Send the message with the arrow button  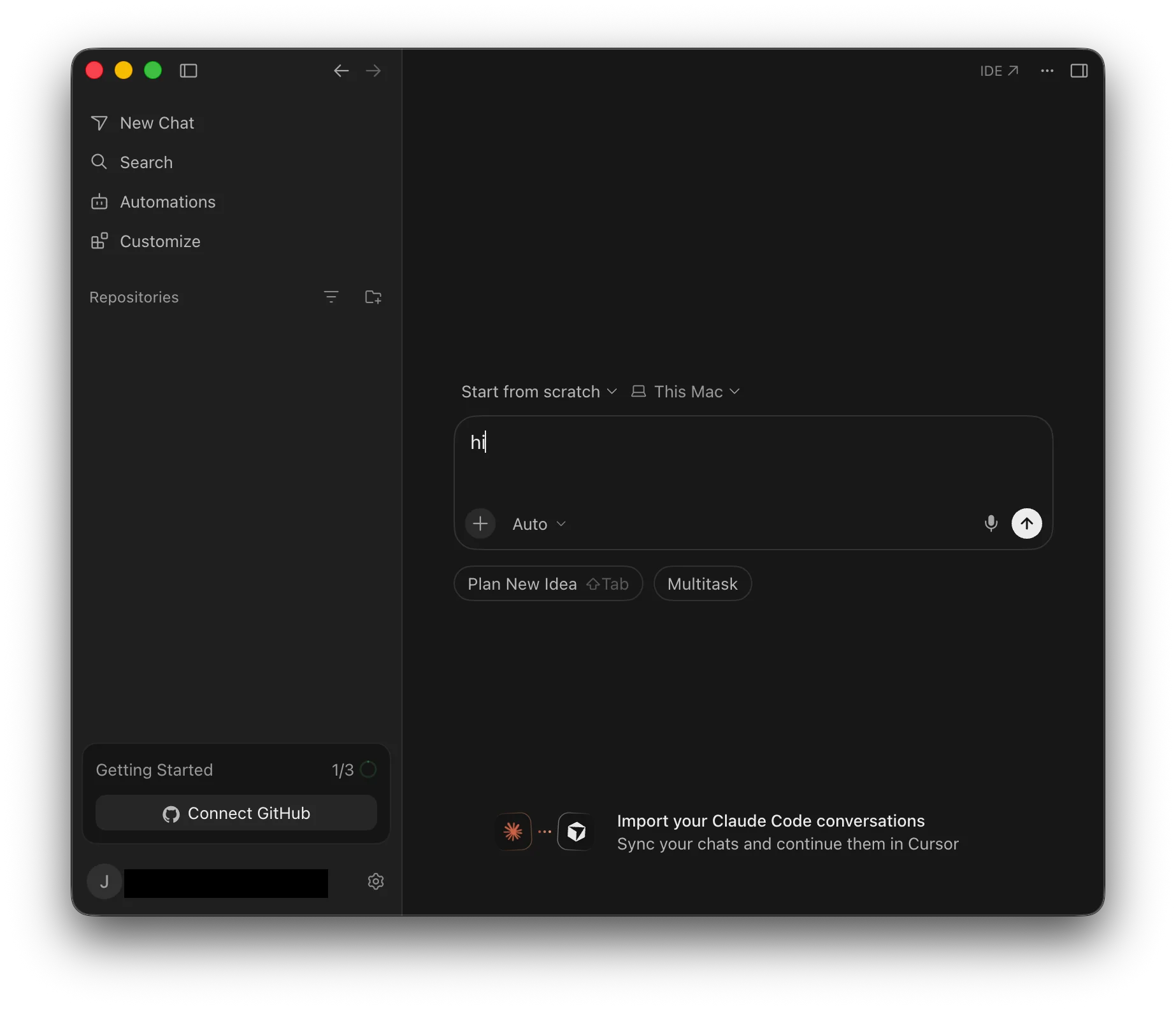pyautogui.click(x=1027, y=523)
